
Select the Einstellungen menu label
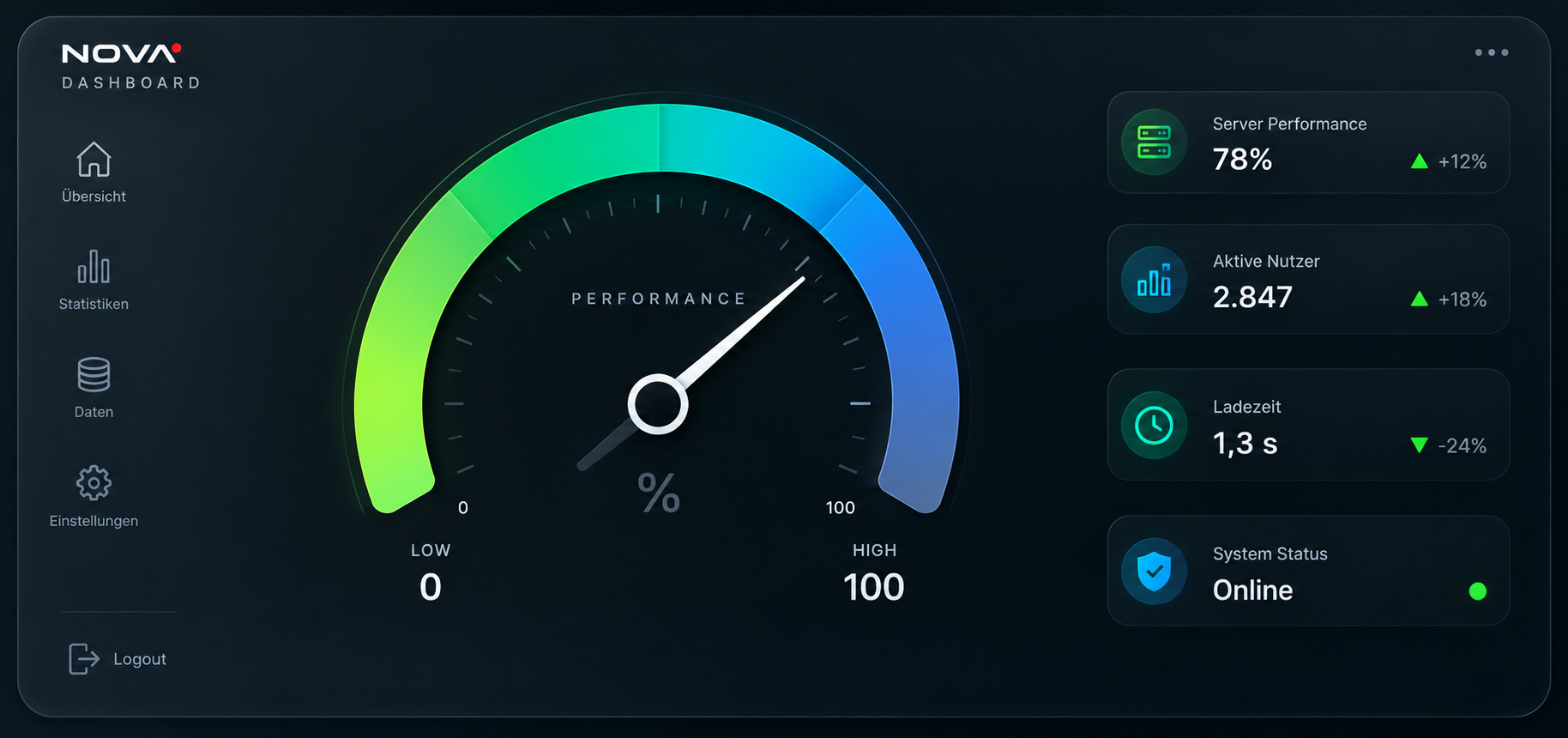pyautogui.click(x=93, y=521)
